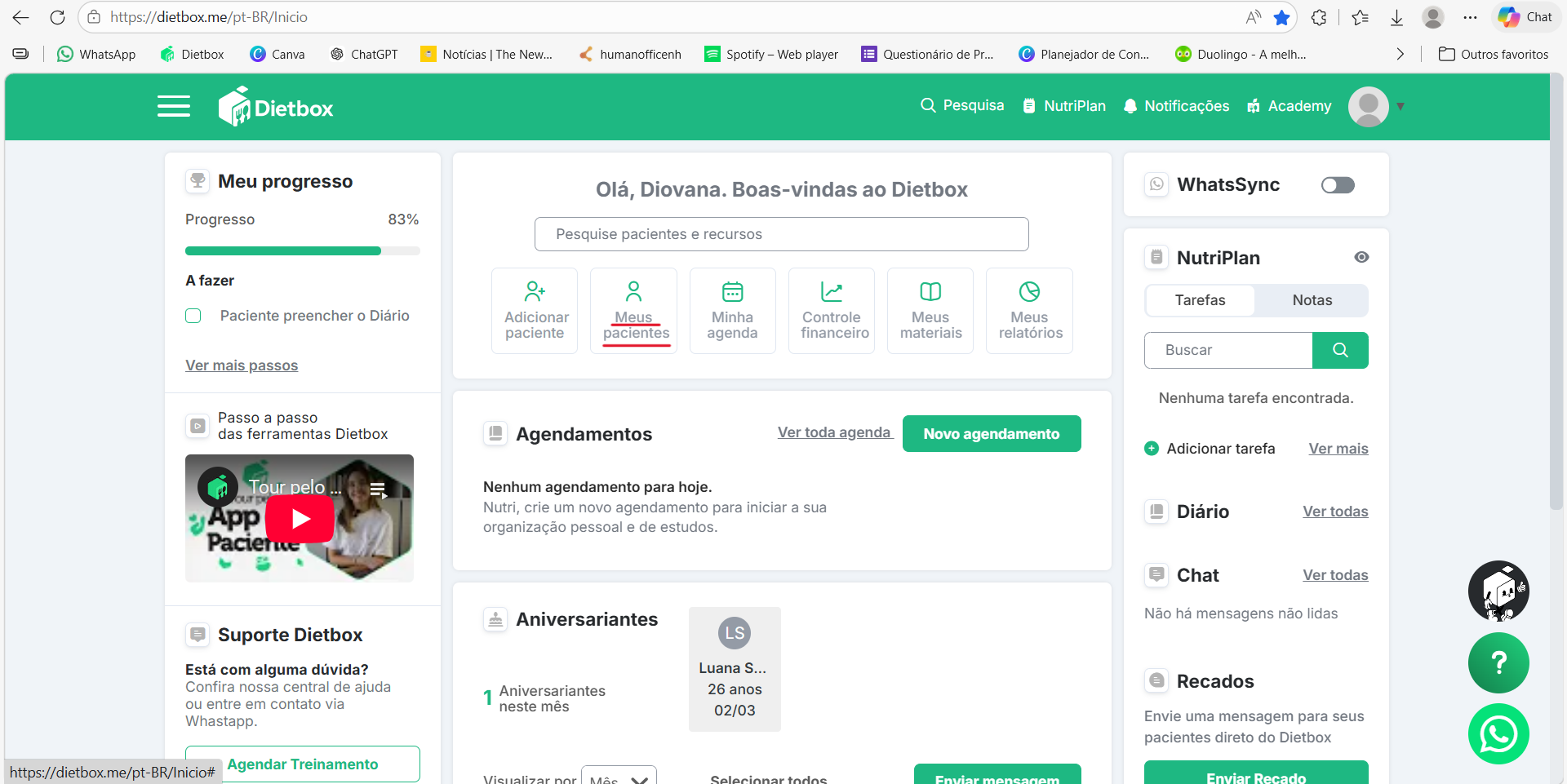The width and height of the screenshot is (1567, 784).
Task: Refresh the browser page
Action: pos(57,17)
